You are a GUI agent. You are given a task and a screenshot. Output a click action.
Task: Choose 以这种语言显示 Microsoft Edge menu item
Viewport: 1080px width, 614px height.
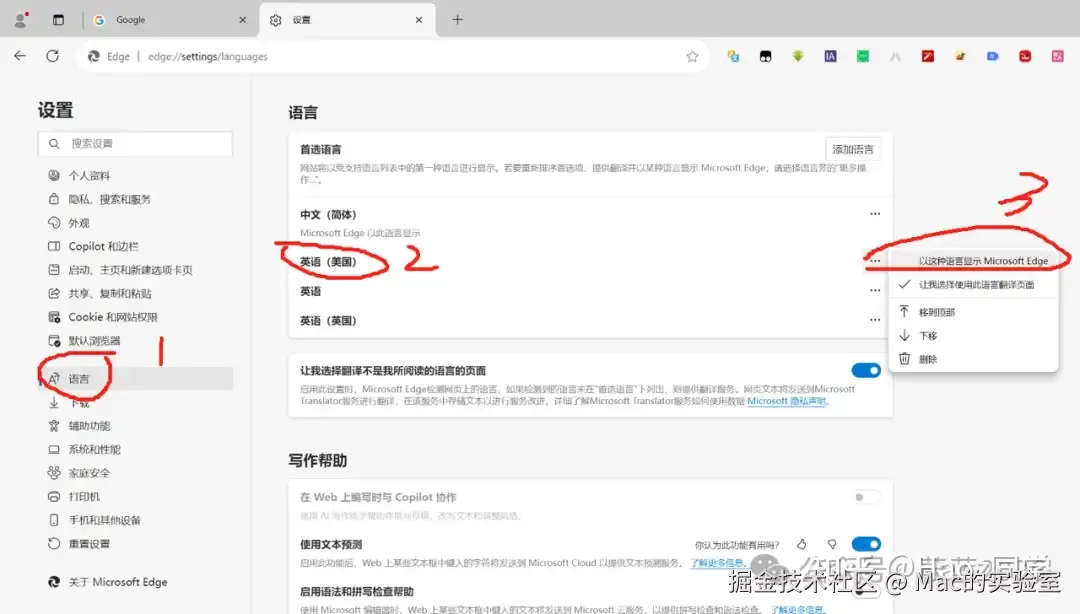[973, 260]
